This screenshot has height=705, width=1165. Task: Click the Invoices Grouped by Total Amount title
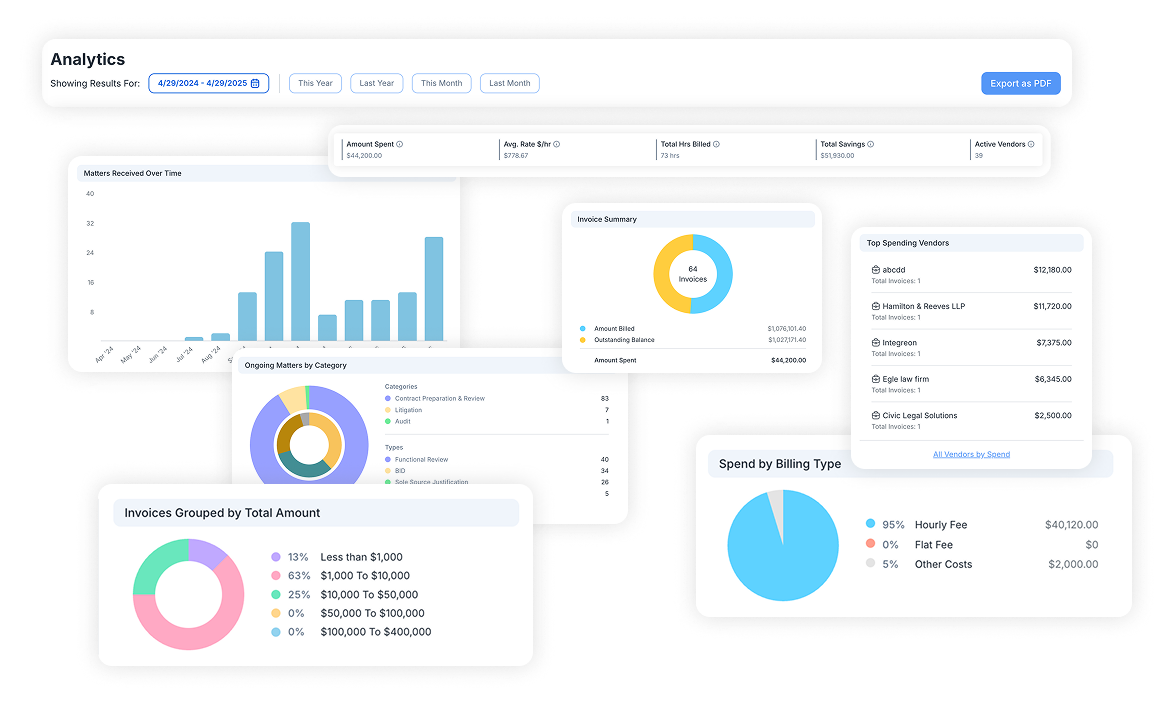(x=222, y=513)
